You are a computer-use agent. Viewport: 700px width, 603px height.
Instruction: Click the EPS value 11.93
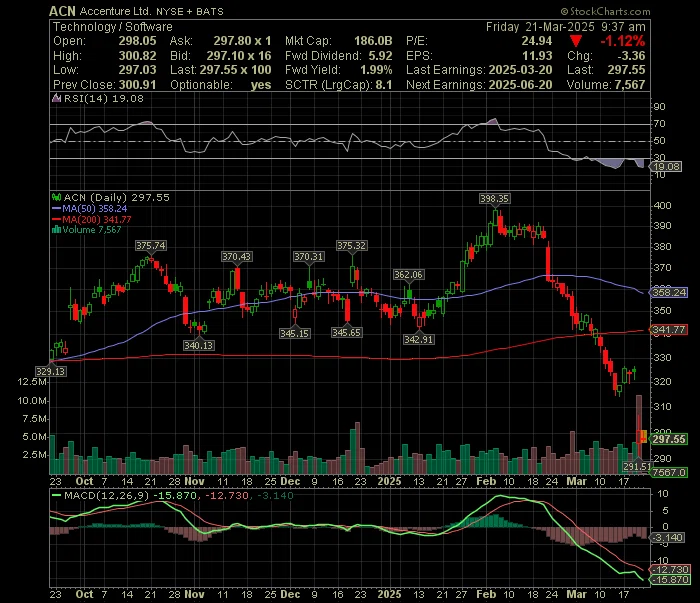[538, 56]
